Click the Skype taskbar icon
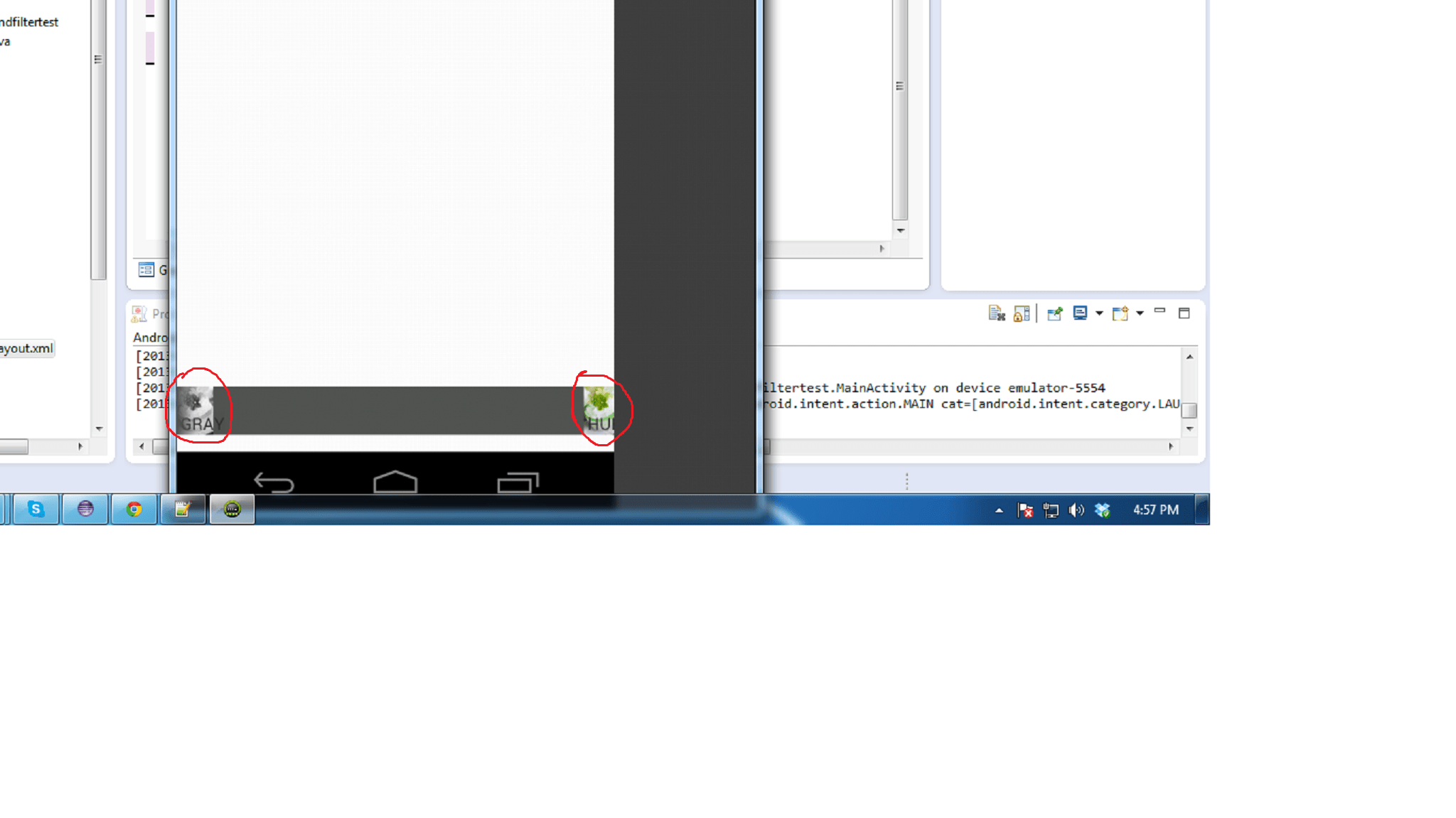This screenshot has height=818, width=1456. (36, 509)
